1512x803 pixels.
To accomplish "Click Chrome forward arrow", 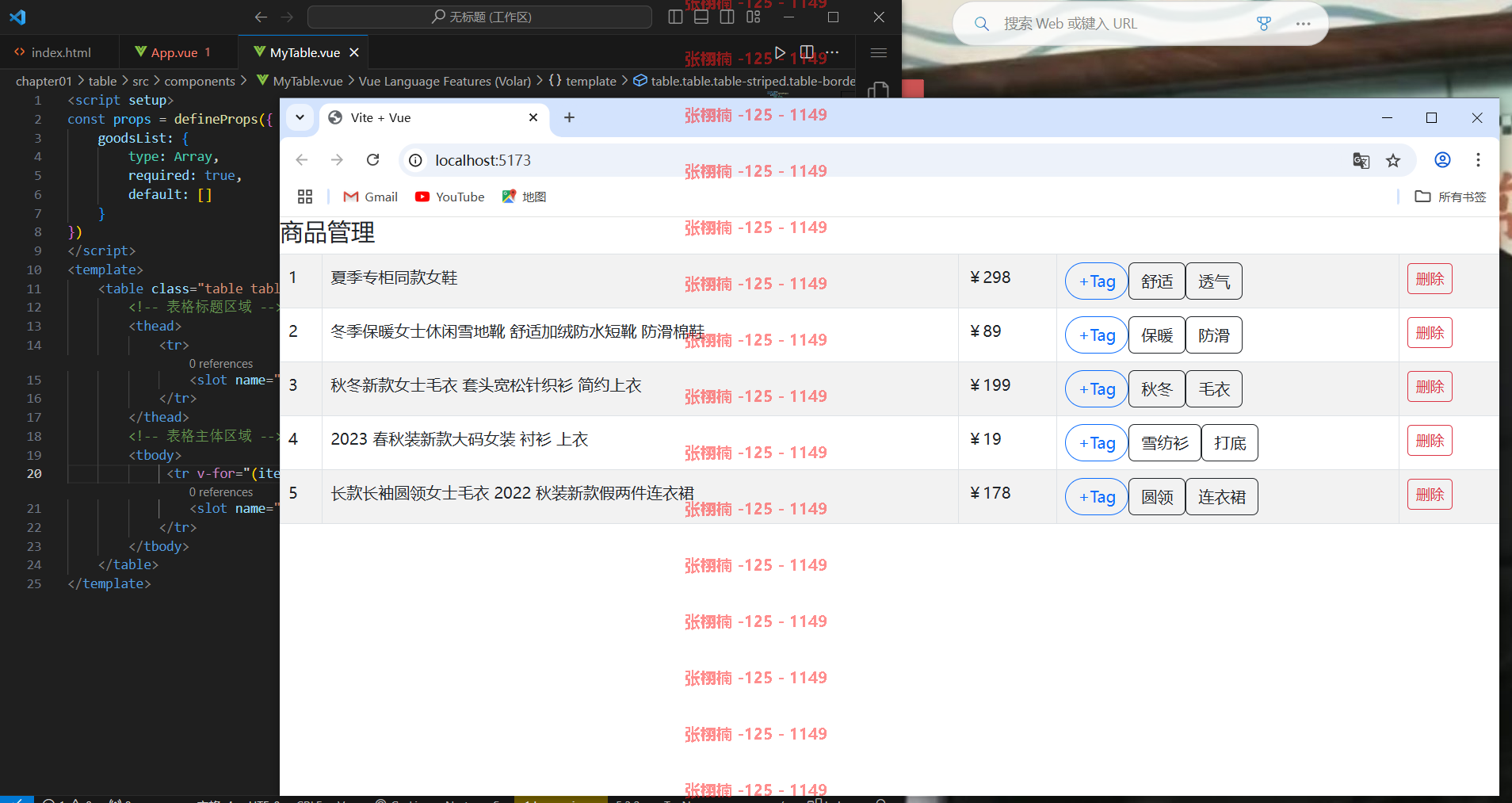I will pos(337,160).
